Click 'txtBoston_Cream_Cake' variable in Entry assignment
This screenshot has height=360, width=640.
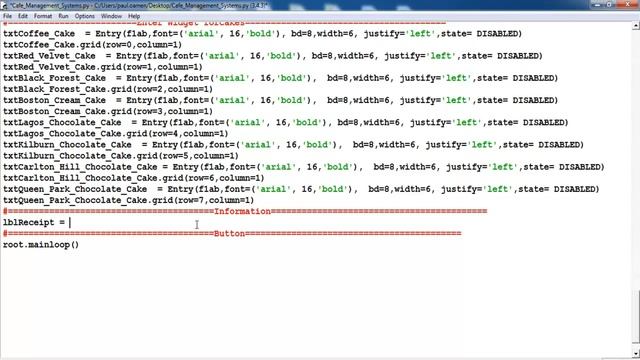tap(54, 100)
